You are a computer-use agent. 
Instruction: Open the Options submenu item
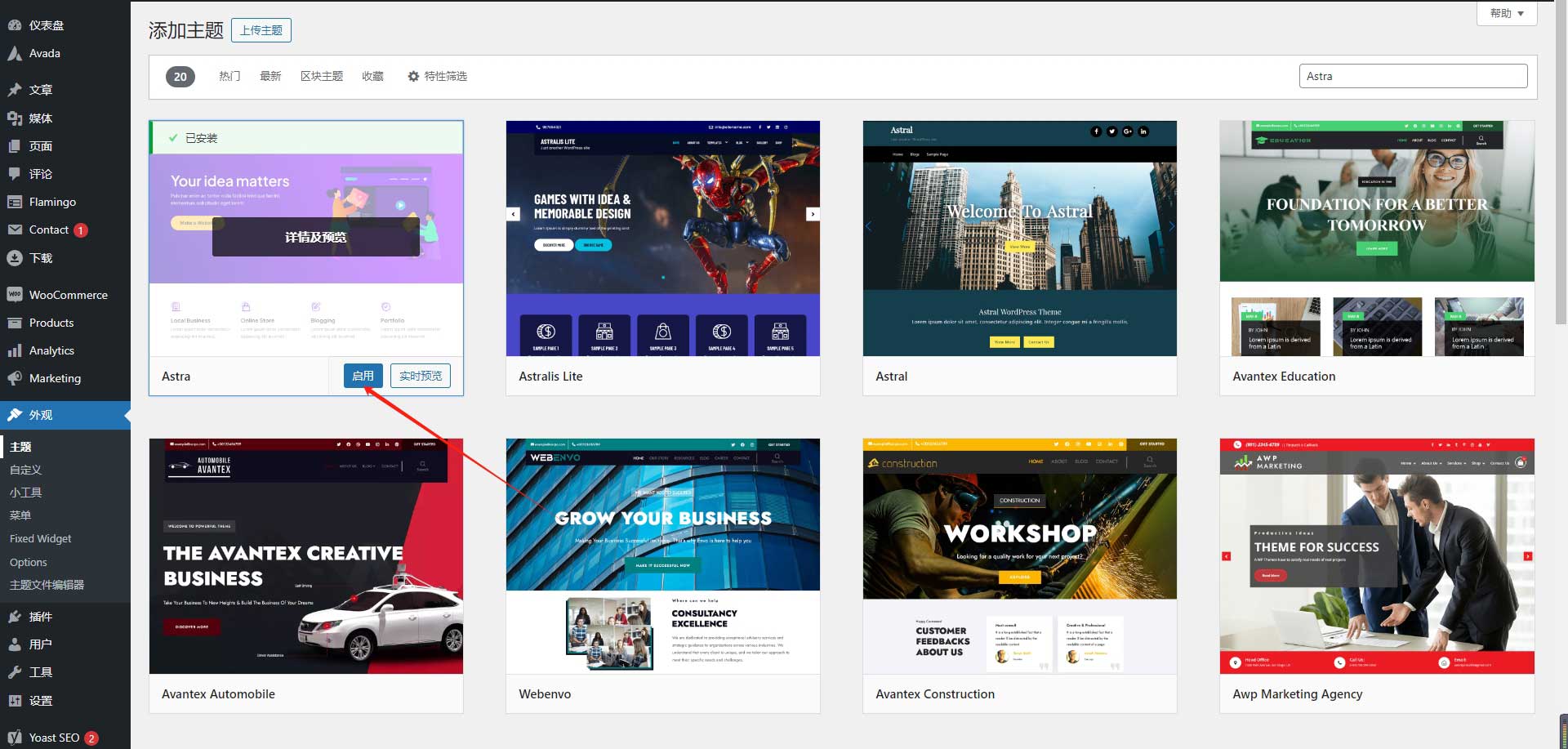29,562
